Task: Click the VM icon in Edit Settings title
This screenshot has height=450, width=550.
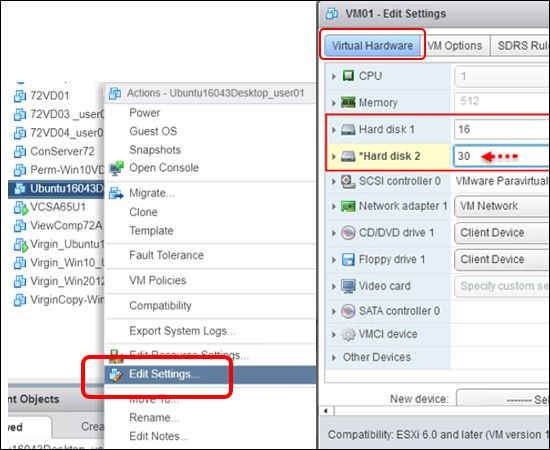Action: click(332, 14)
